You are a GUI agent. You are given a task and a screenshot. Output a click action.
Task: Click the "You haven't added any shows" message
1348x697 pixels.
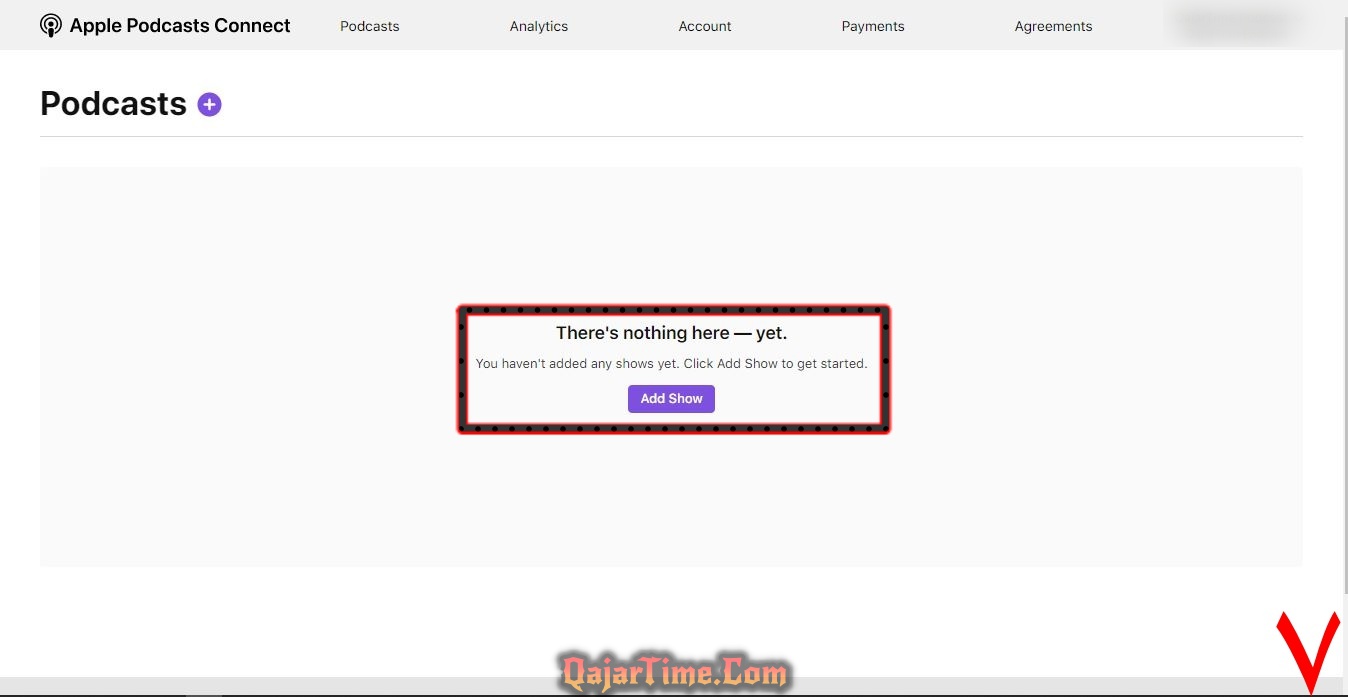click(671, 364)
